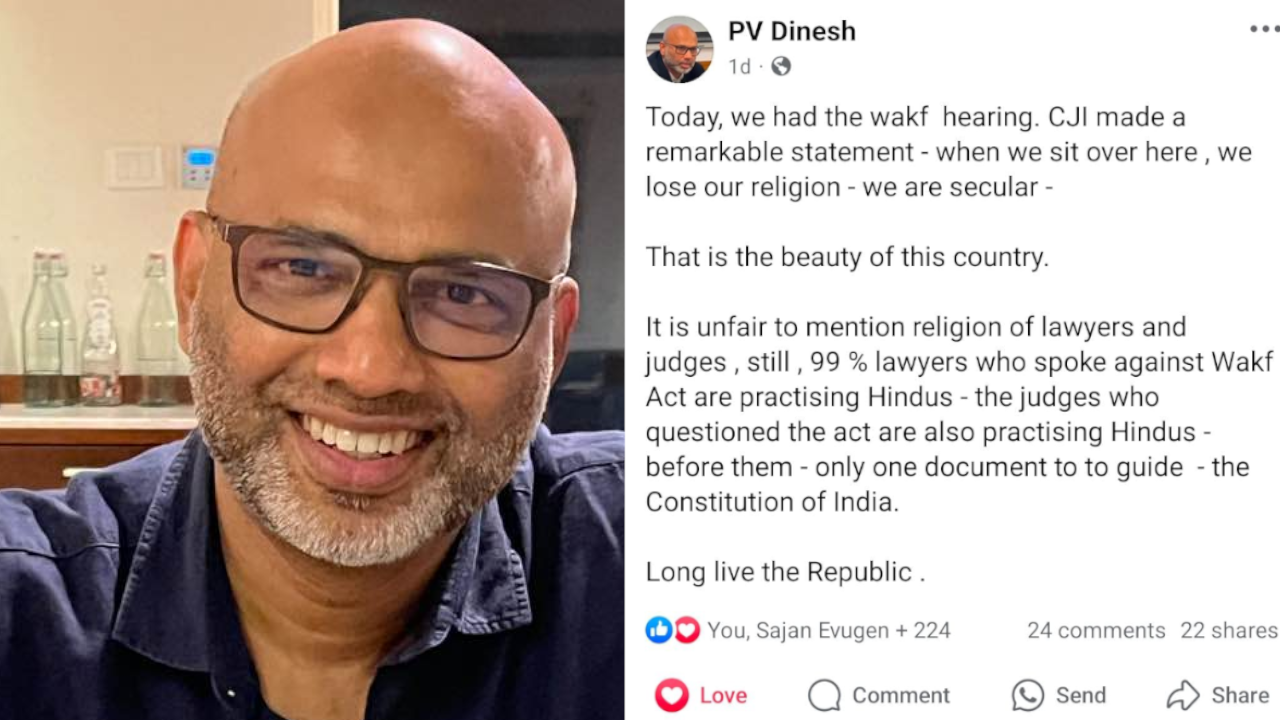The width and height of the screenshot is (1280, 720).
Task: Click the Comment button label
Action: [901, 695]
